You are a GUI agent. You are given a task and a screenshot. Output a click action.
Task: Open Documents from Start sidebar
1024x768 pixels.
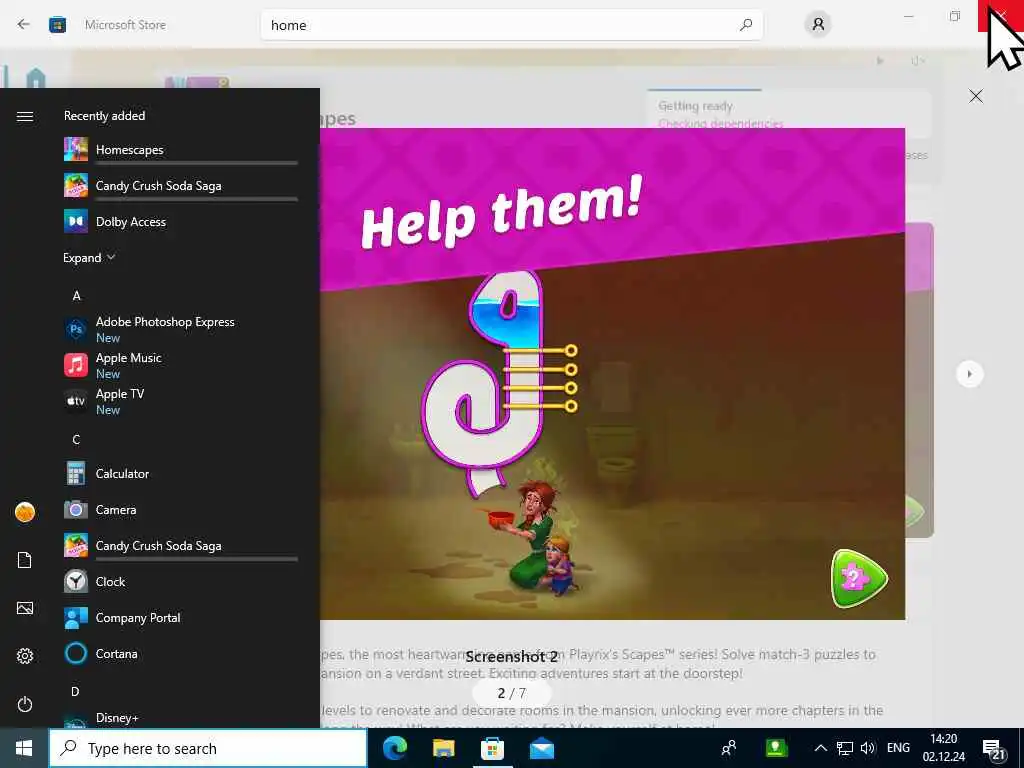25,560
